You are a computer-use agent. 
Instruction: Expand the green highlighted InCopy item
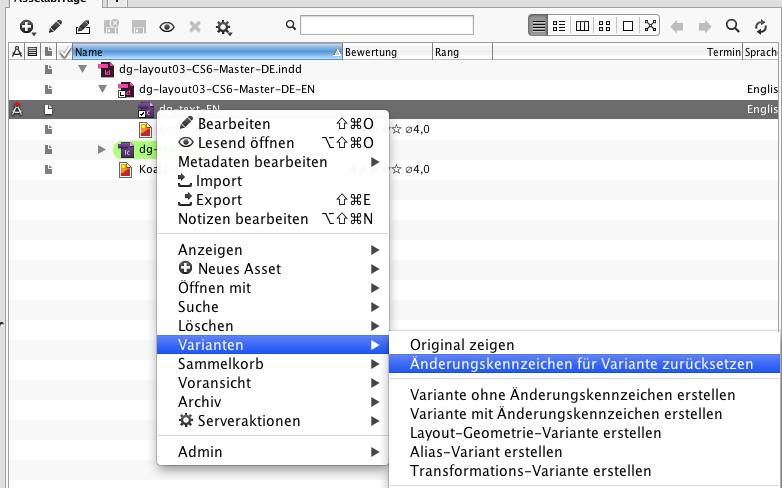pos(101,149)
